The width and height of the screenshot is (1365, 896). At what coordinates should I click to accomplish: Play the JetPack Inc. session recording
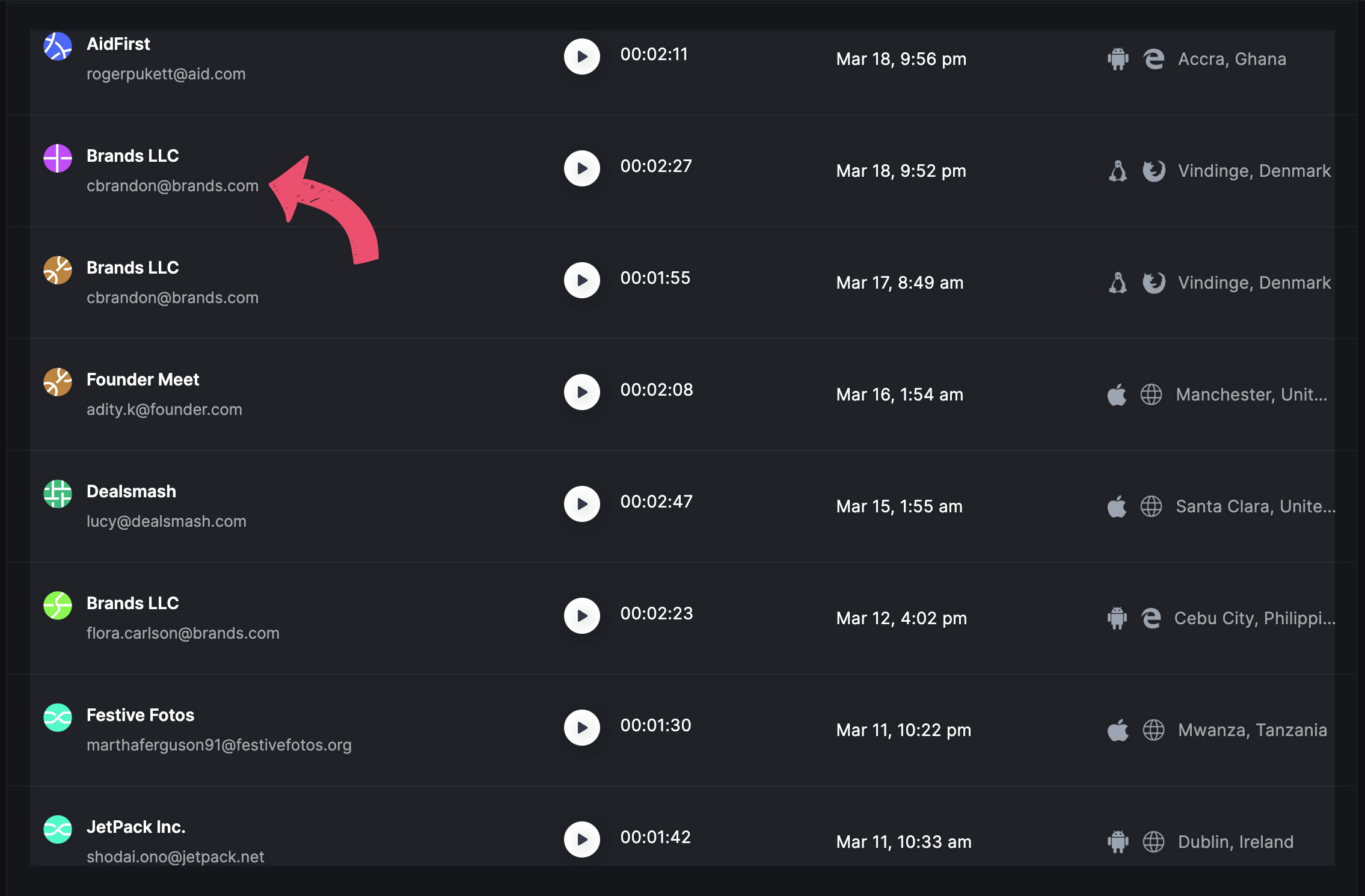pyautogui.click(x=581, y=839)
